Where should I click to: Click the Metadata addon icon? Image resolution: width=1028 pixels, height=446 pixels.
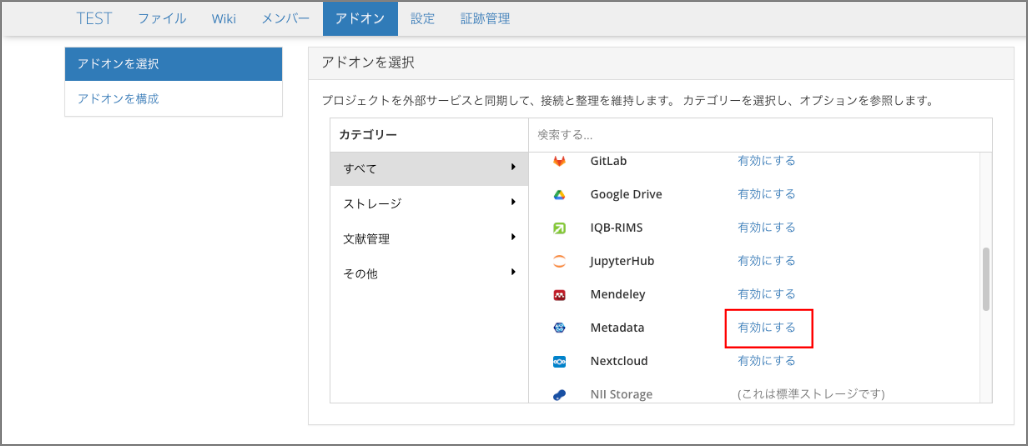tap(560, 328)
